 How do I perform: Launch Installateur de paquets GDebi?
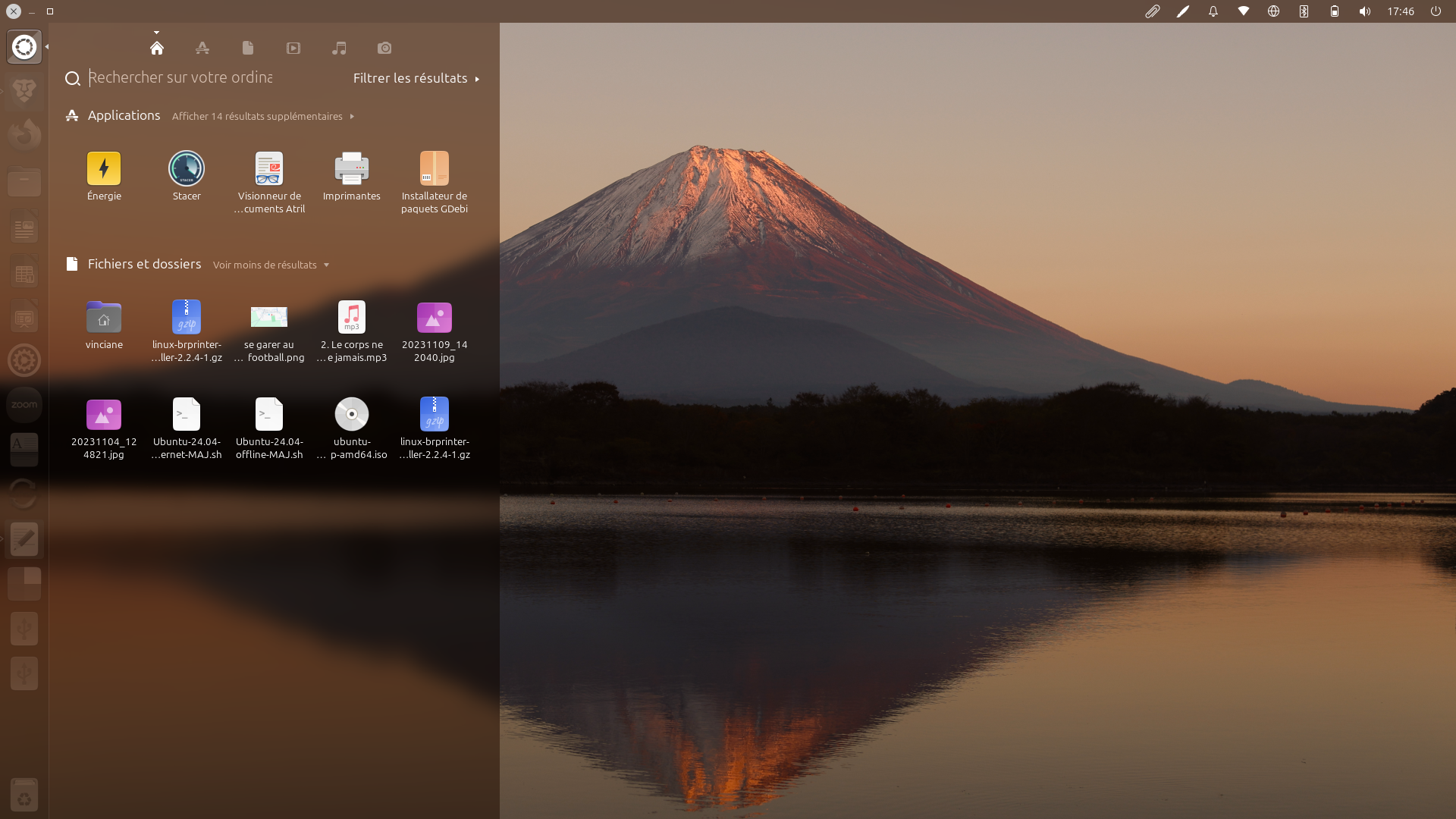435,169
